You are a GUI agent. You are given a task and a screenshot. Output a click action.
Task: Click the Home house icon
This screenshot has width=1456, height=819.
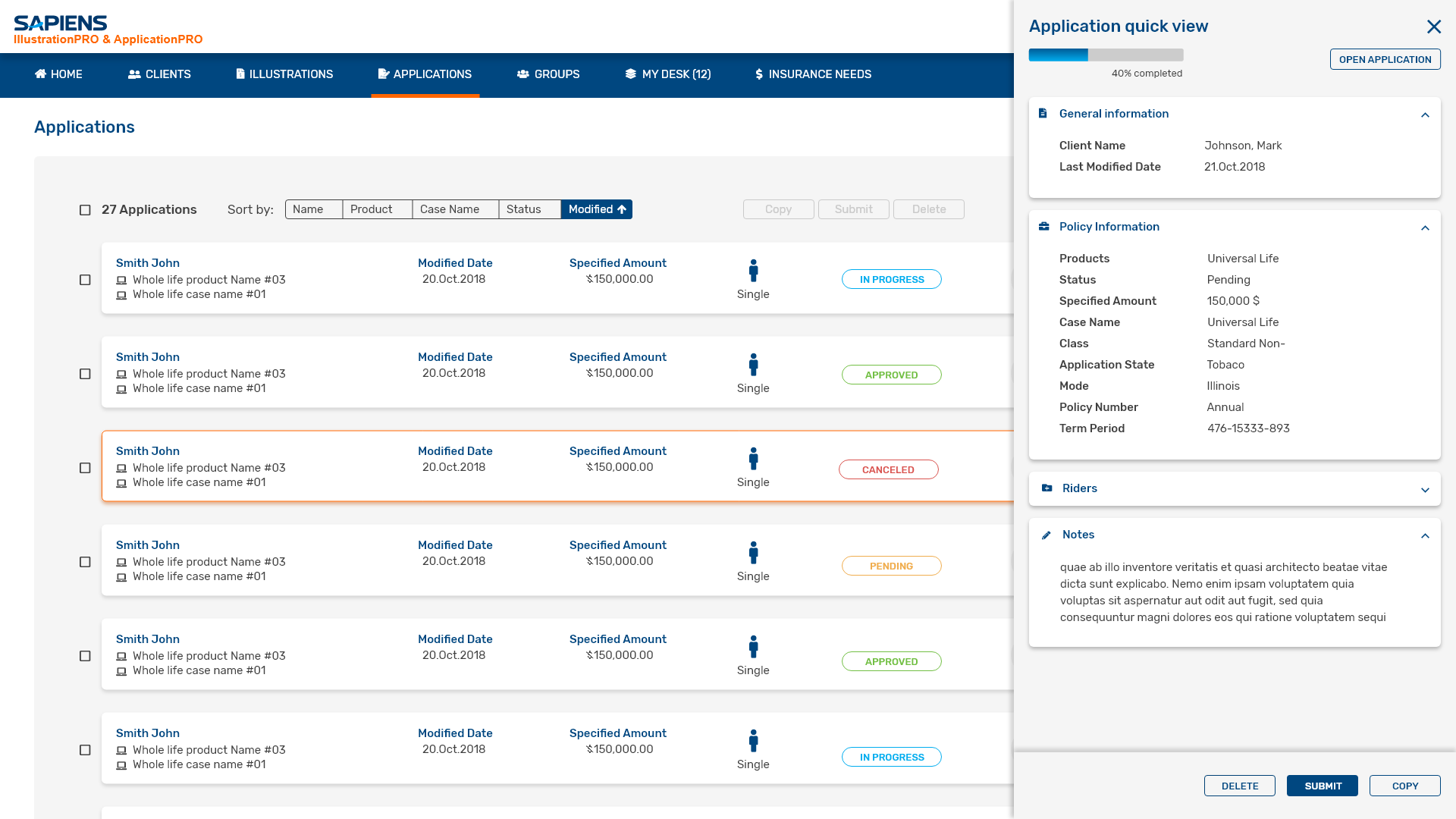pos(40,74)
